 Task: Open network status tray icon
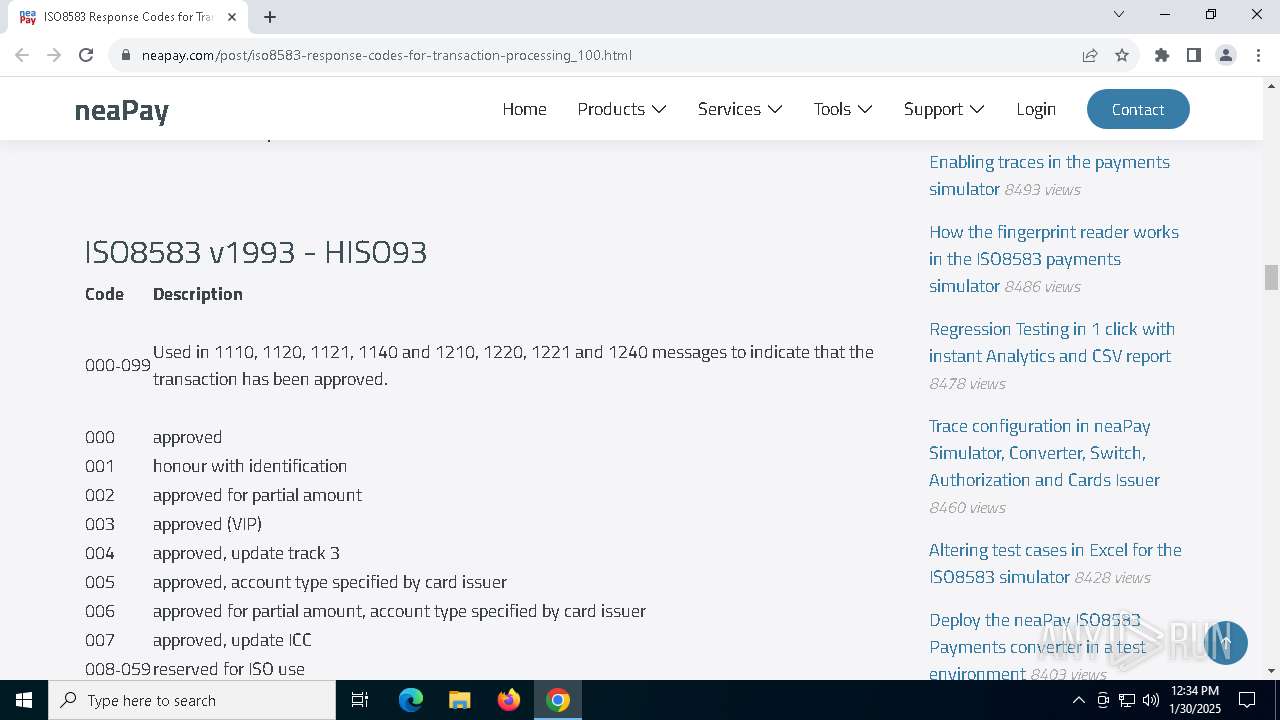1127,700
